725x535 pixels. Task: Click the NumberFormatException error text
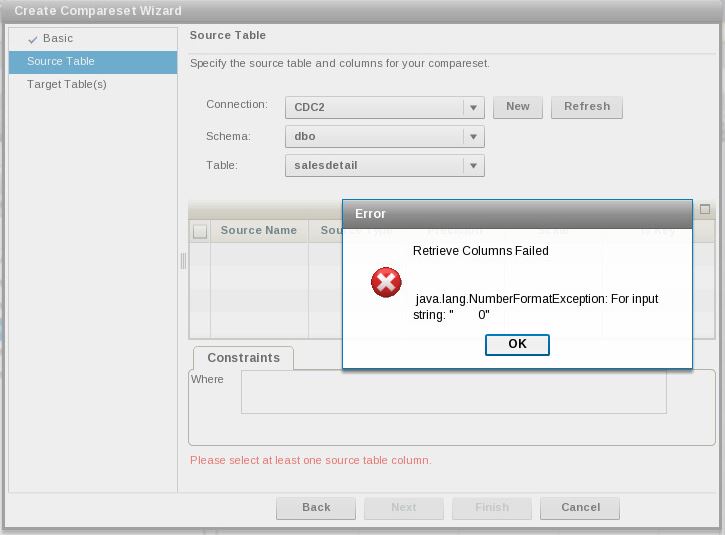[x=535, y=307]
